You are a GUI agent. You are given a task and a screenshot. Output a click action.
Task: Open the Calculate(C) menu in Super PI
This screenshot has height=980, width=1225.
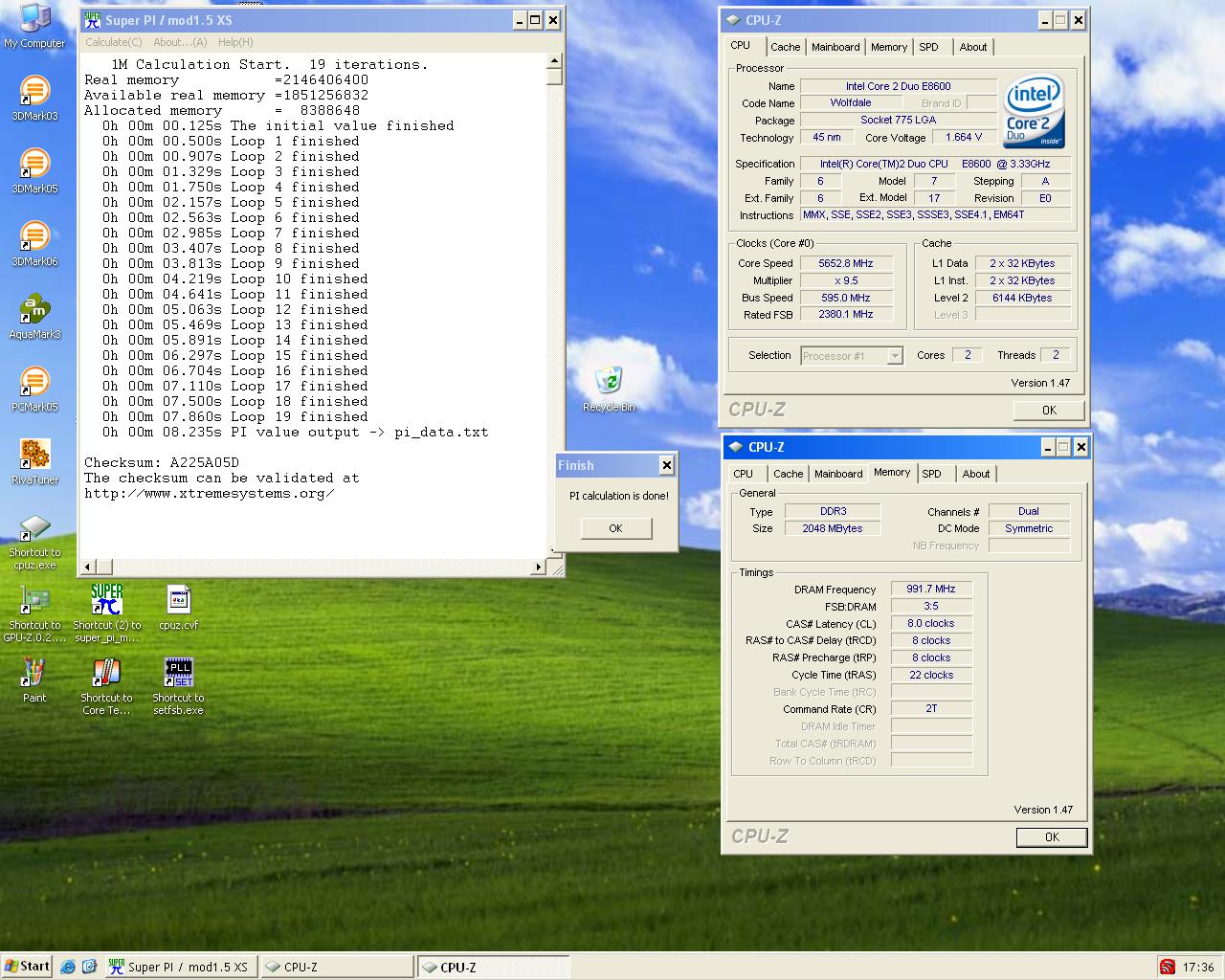click(113, 42)
